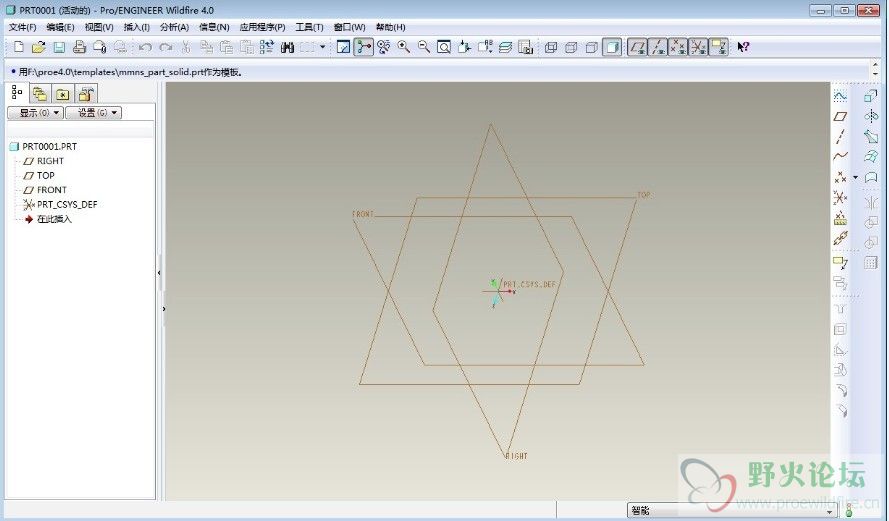This screenshot has width=889, height=521.
Task: Select the datum plane tool
Action: click(840, 116)
